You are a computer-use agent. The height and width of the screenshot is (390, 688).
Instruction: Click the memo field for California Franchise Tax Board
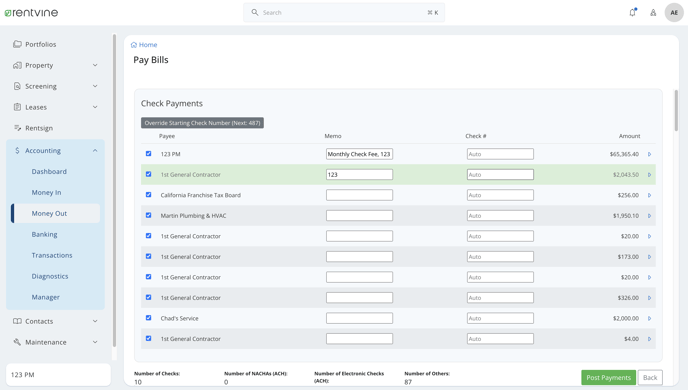(359, 195)
